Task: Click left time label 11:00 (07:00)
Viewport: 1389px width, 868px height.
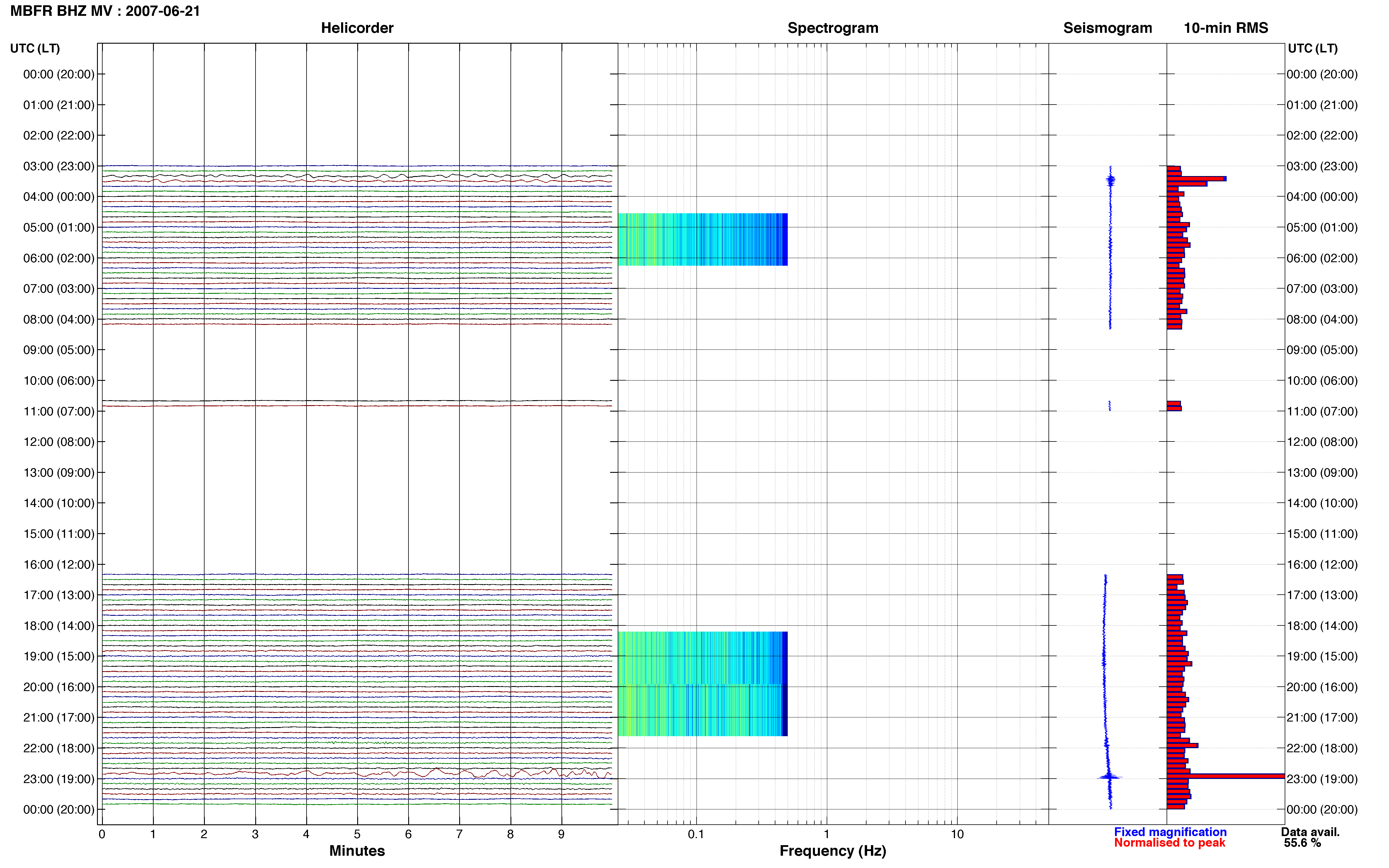Action: [59, 411]
